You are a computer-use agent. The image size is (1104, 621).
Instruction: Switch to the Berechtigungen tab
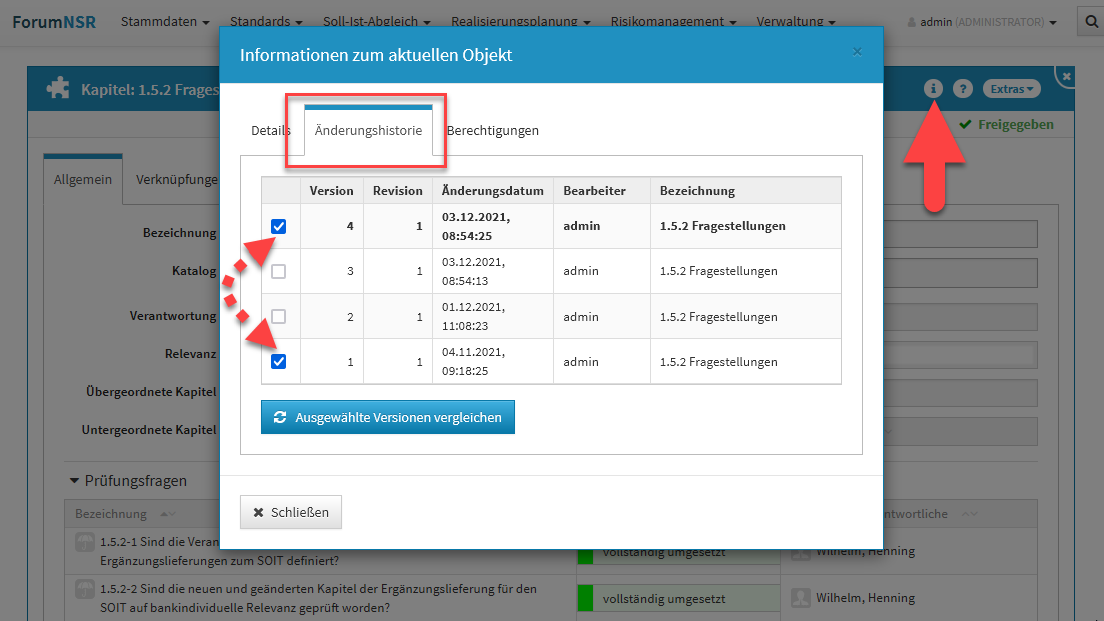pos(492,130)
